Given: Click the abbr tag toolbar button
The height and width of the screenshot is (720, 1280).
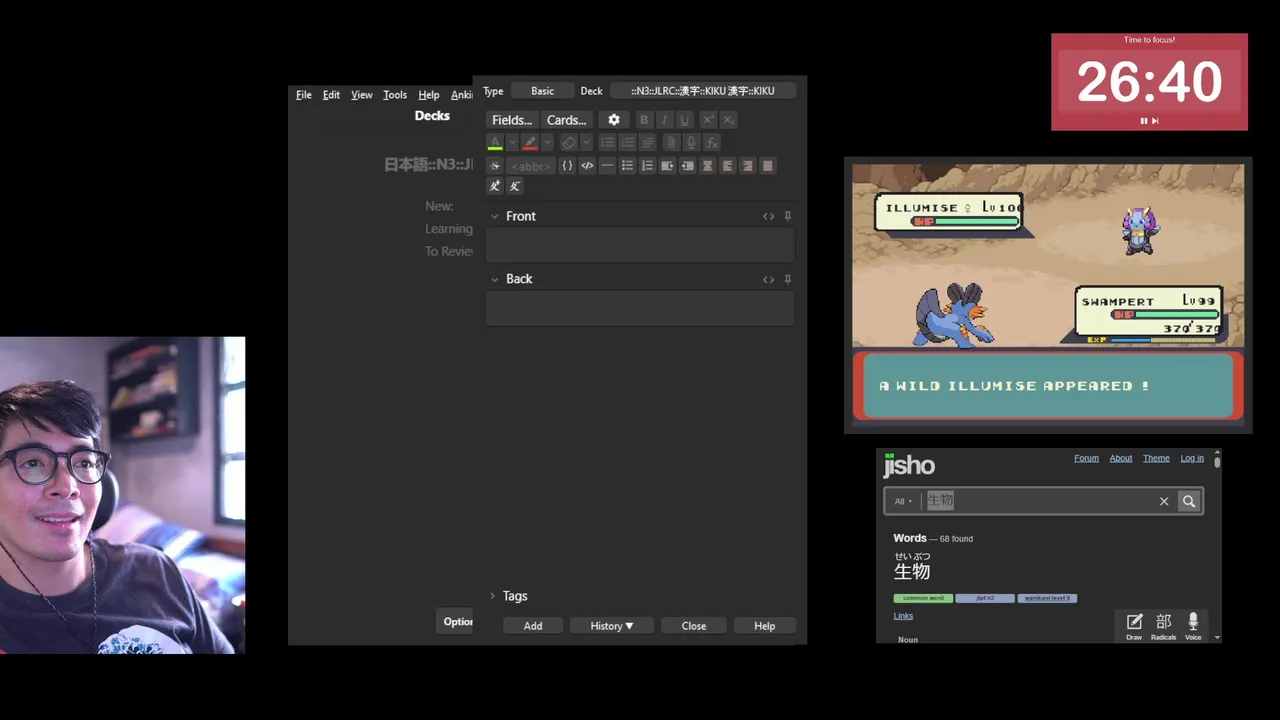Looking at the screenshot, I should point(530,166).
